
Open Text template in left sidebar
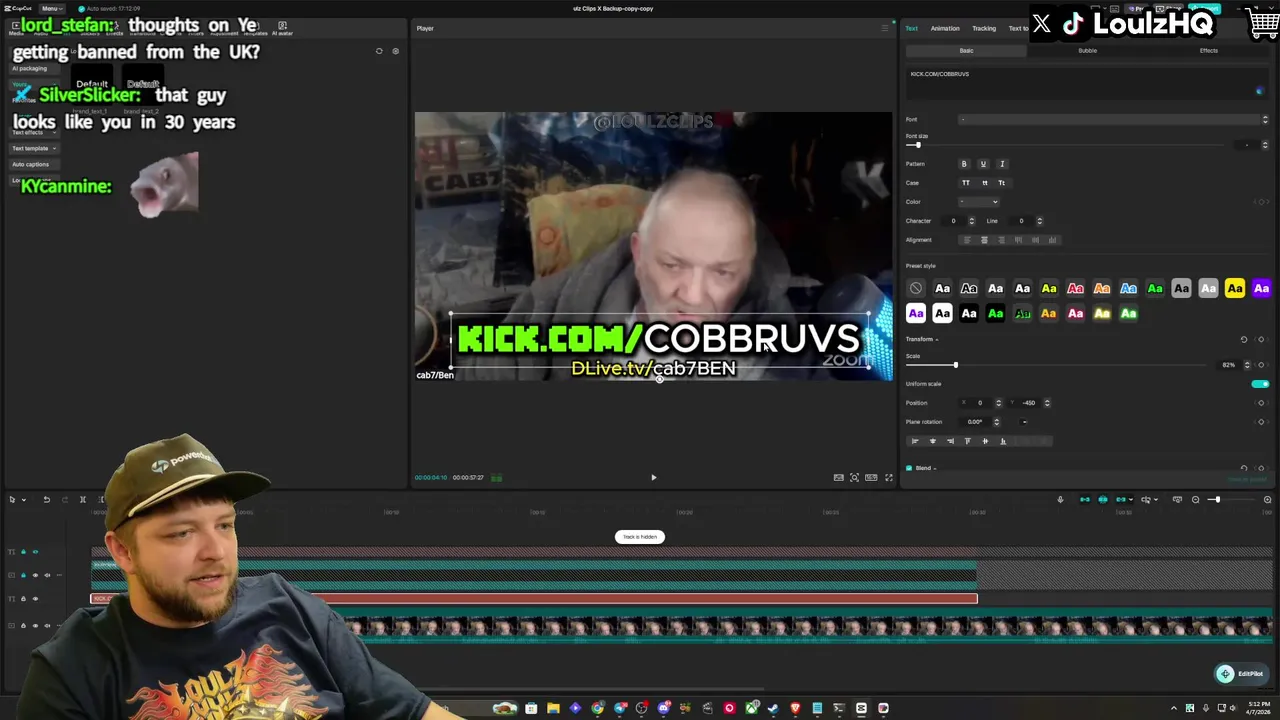point(32,148)
